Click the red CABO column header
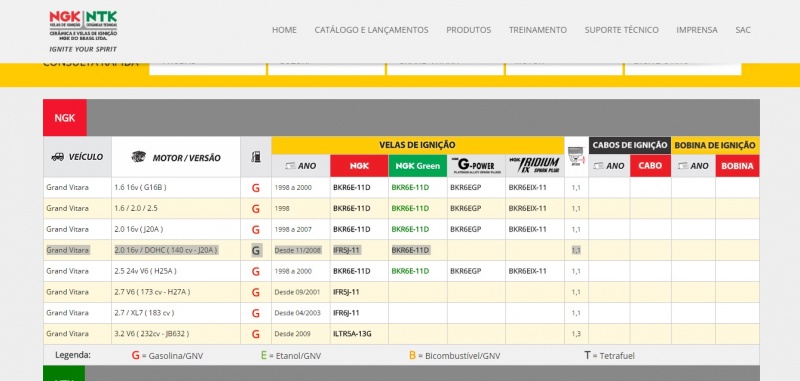Image resolution: width=800 pixels, height=381 pixels. [x=651, y=166]
